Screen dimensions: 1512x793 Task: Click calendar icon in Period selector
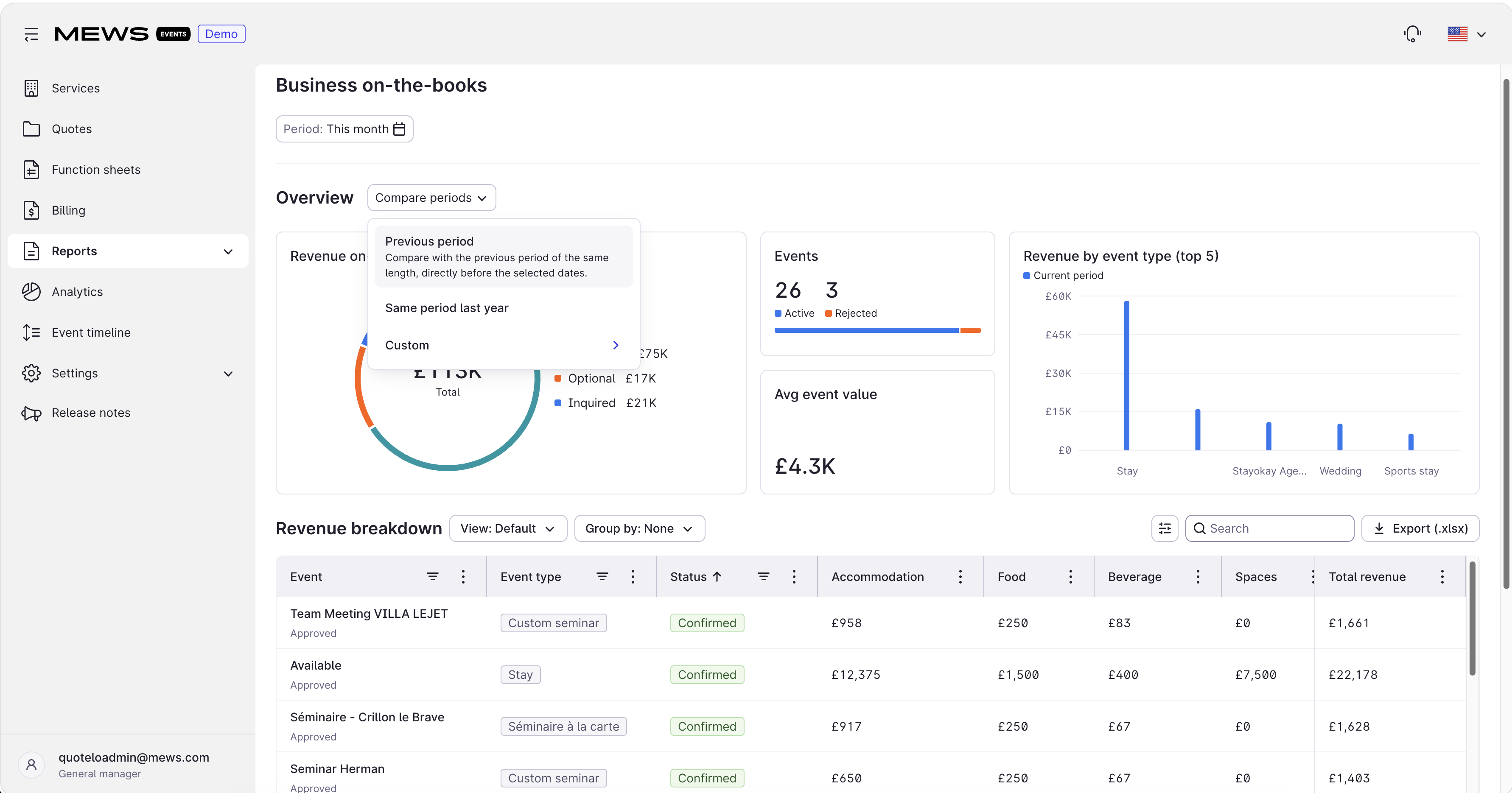(x=399, y=129)
